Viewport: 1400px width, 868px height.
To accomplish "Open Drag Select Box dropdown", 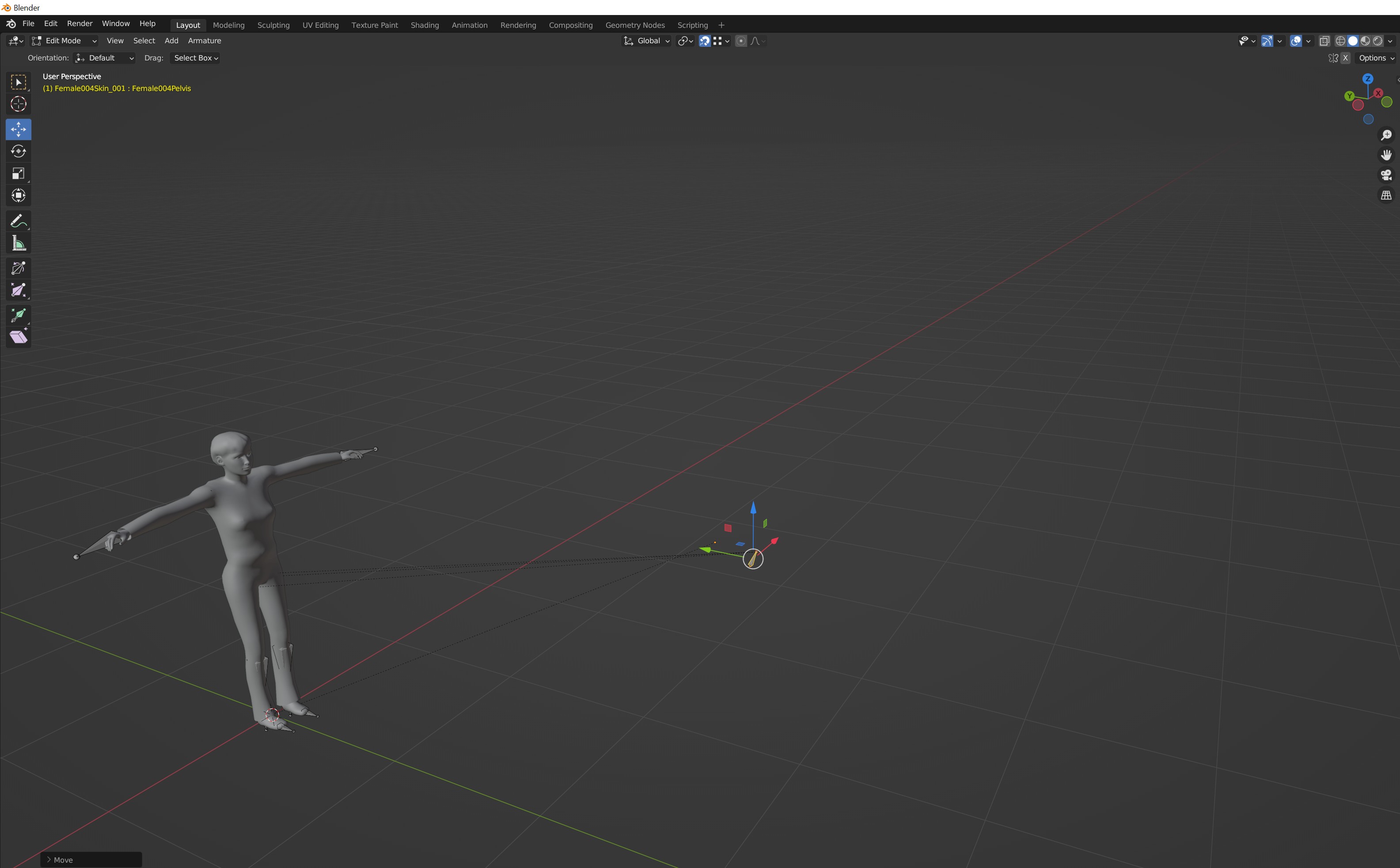I will click(x=195, y=58).
